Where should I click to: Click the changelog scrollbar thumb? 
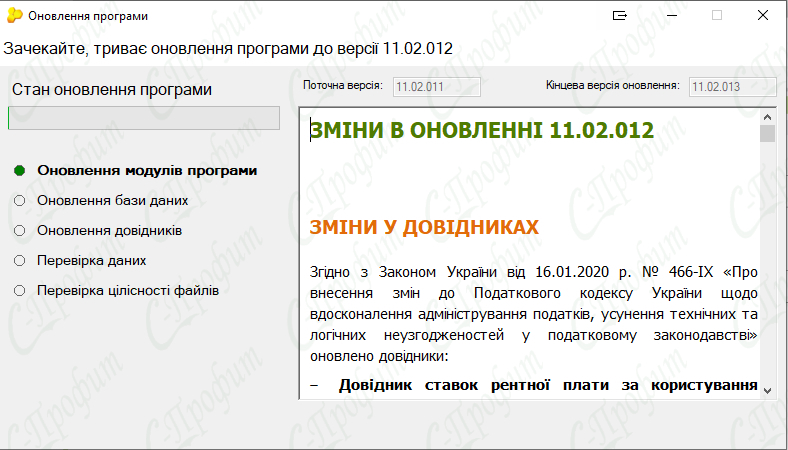coord(767,134)
